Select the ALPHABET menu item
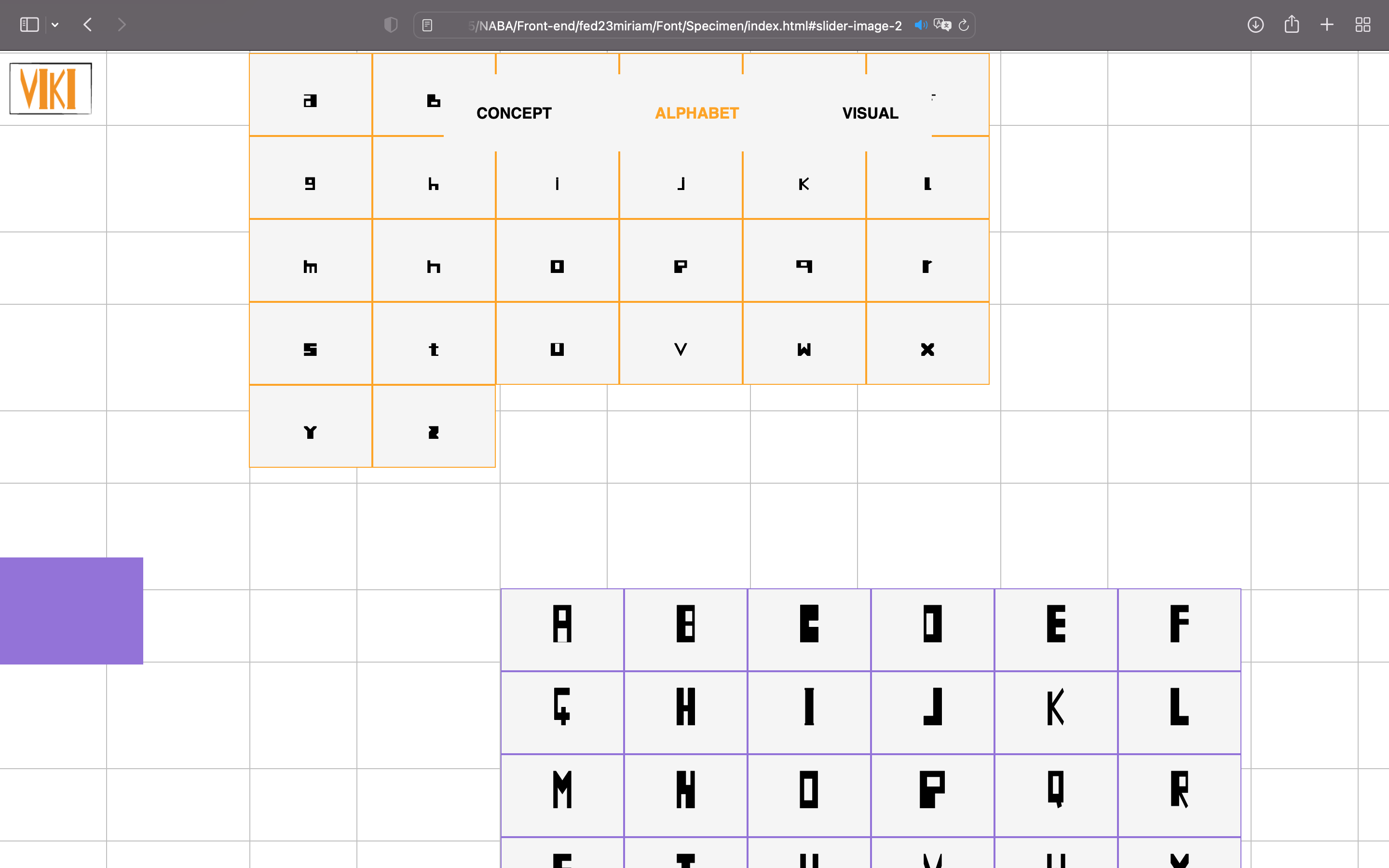 pos(697,113)
